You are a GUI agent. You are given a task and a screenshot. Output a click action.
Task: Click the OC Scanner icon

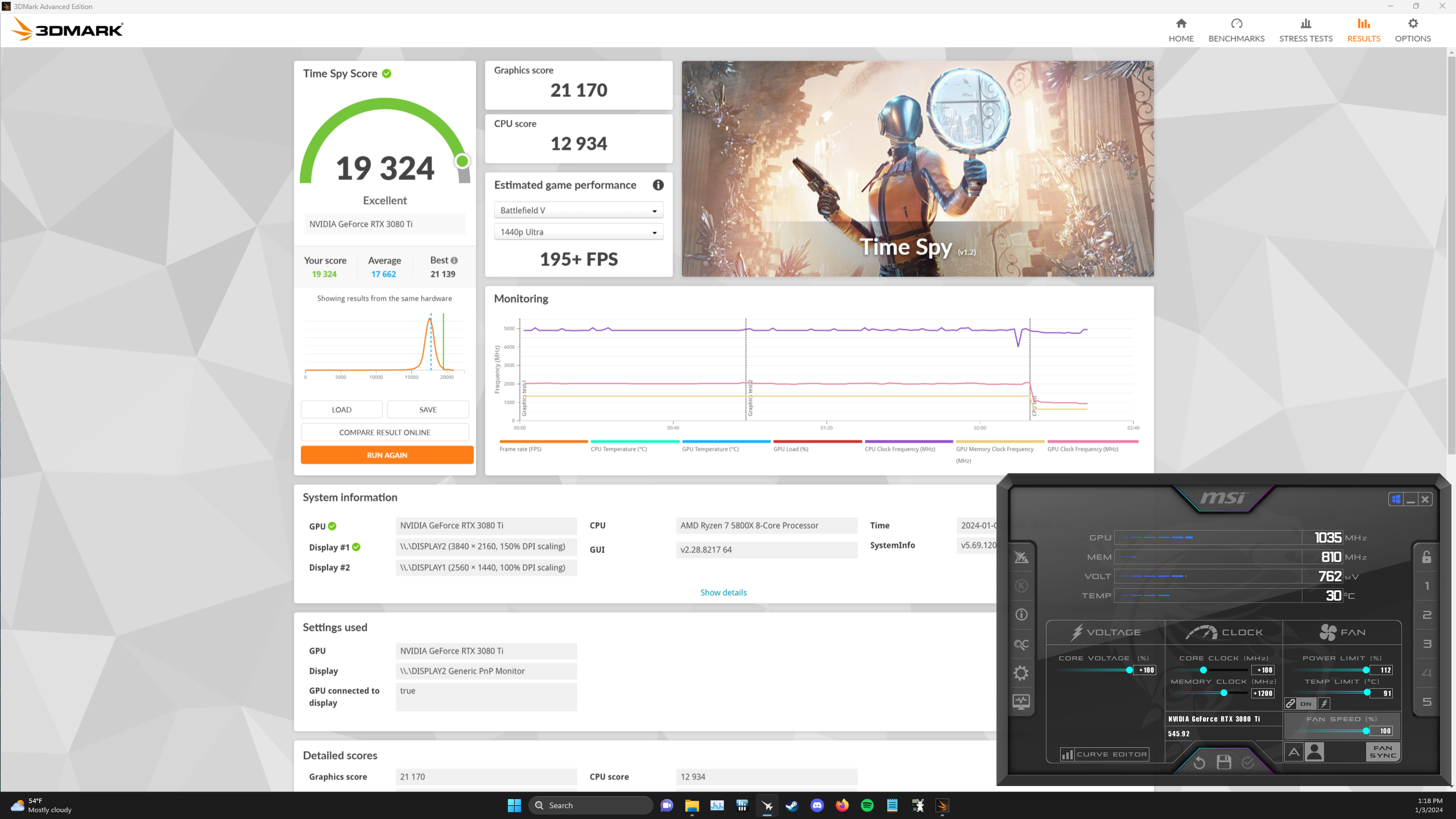click(x=1021, y=644)
